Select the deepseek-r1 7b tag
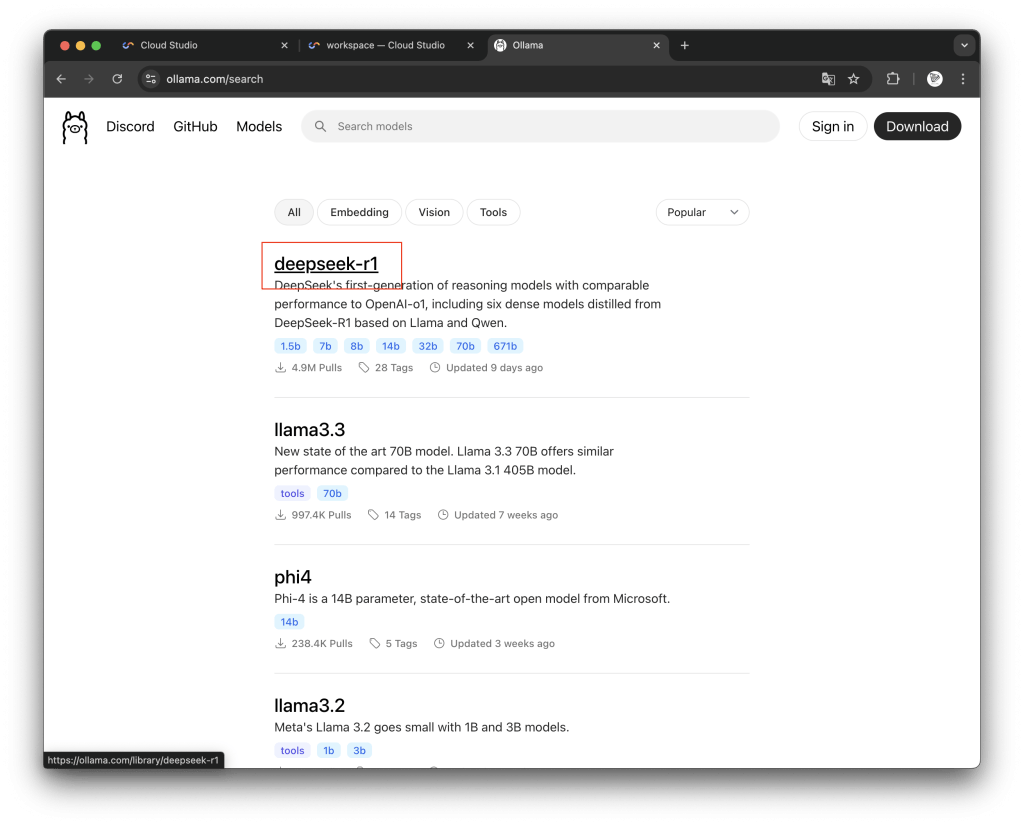1024x826 pixels. pos(325,346)
